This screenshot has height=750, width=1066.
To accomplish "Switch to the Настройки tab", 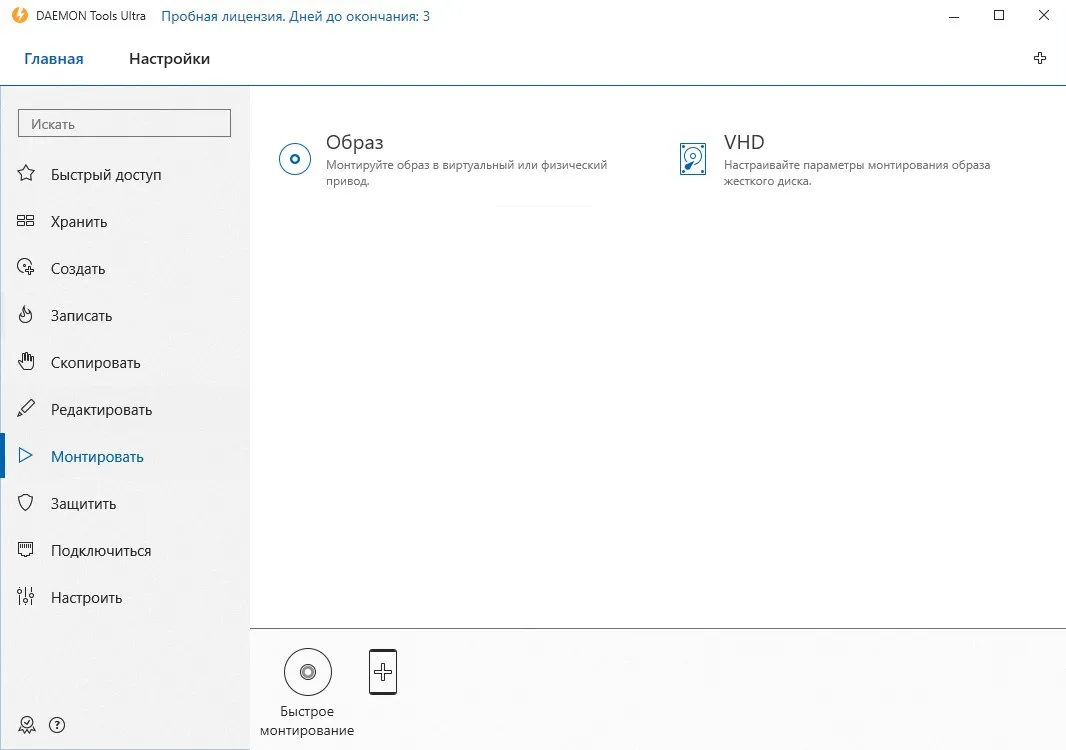I will (x=169, y=59).
